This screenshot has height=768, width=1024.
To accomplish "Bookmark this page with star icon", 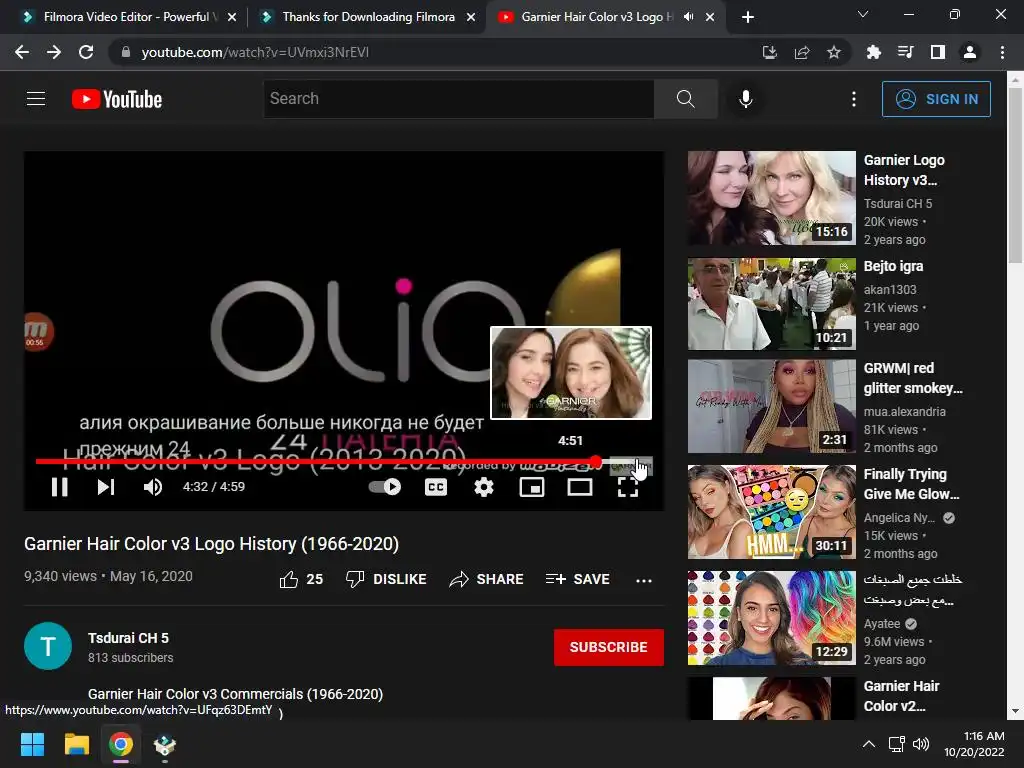I will click(x=834, y=52).
